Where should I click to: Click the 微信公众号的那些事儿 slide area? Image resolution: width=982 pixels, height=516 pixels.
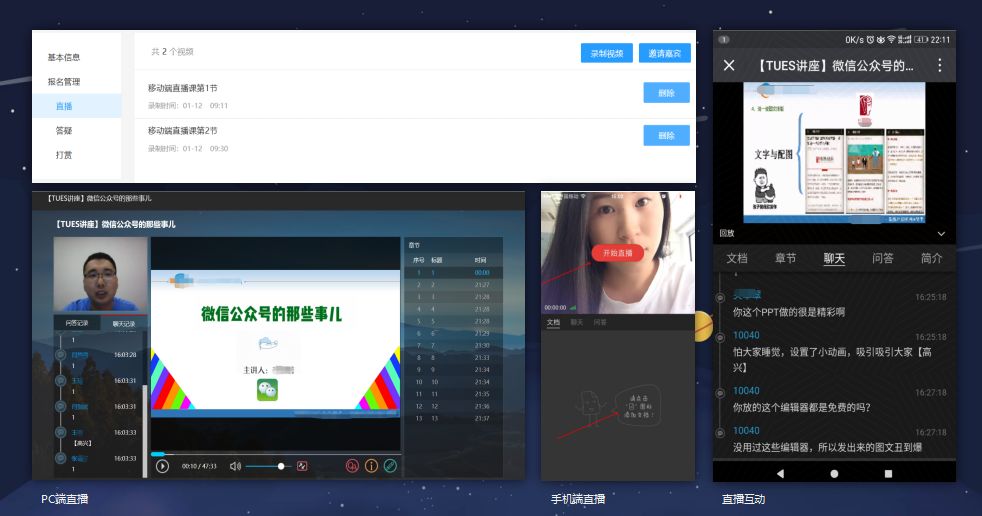click(x=276, y=343)
